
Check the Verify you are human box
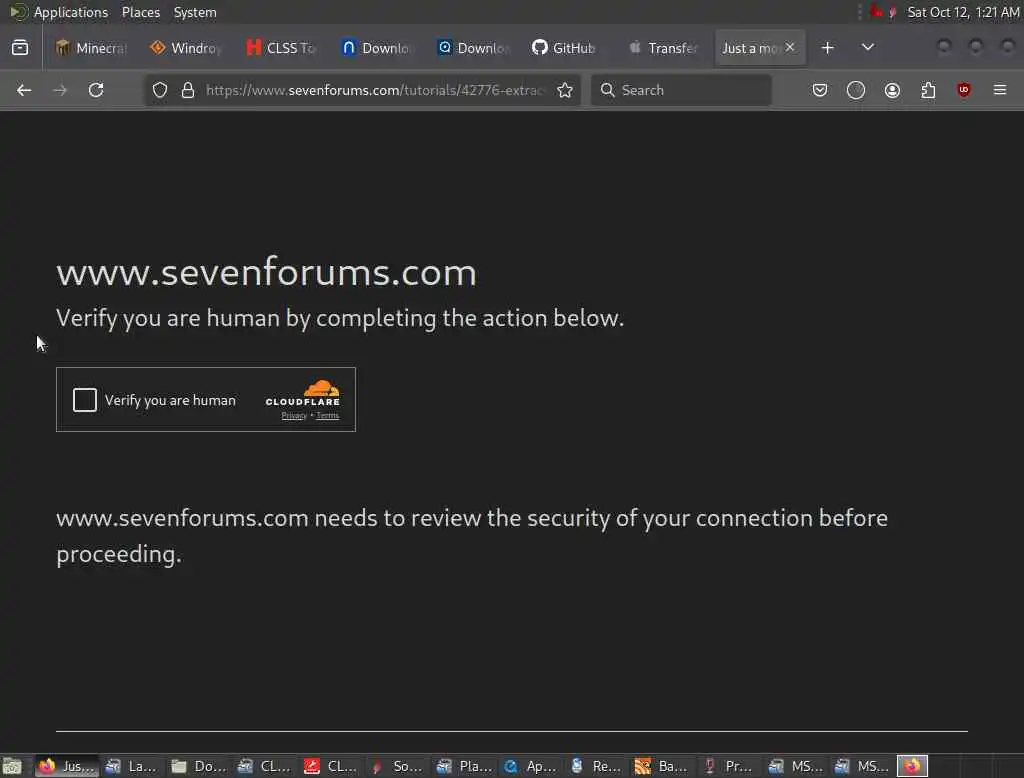(85, 400)
